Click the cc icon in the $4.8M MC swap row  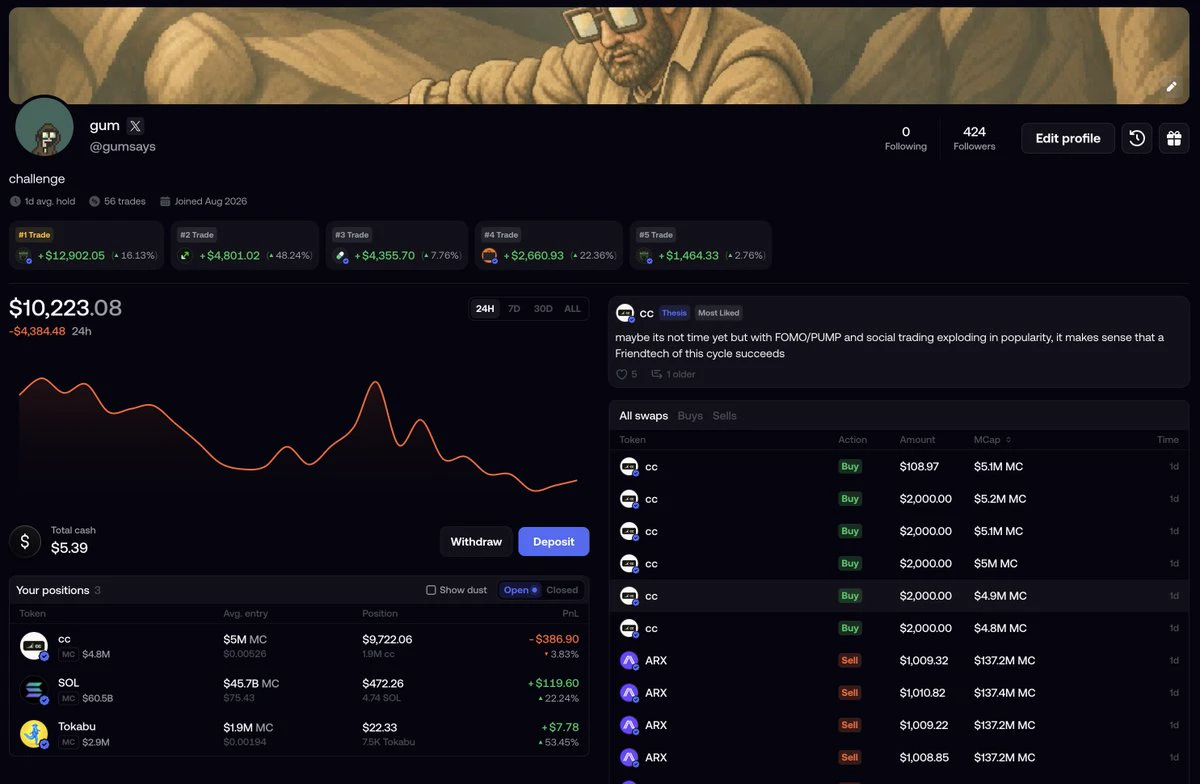[x=629, y=629]
